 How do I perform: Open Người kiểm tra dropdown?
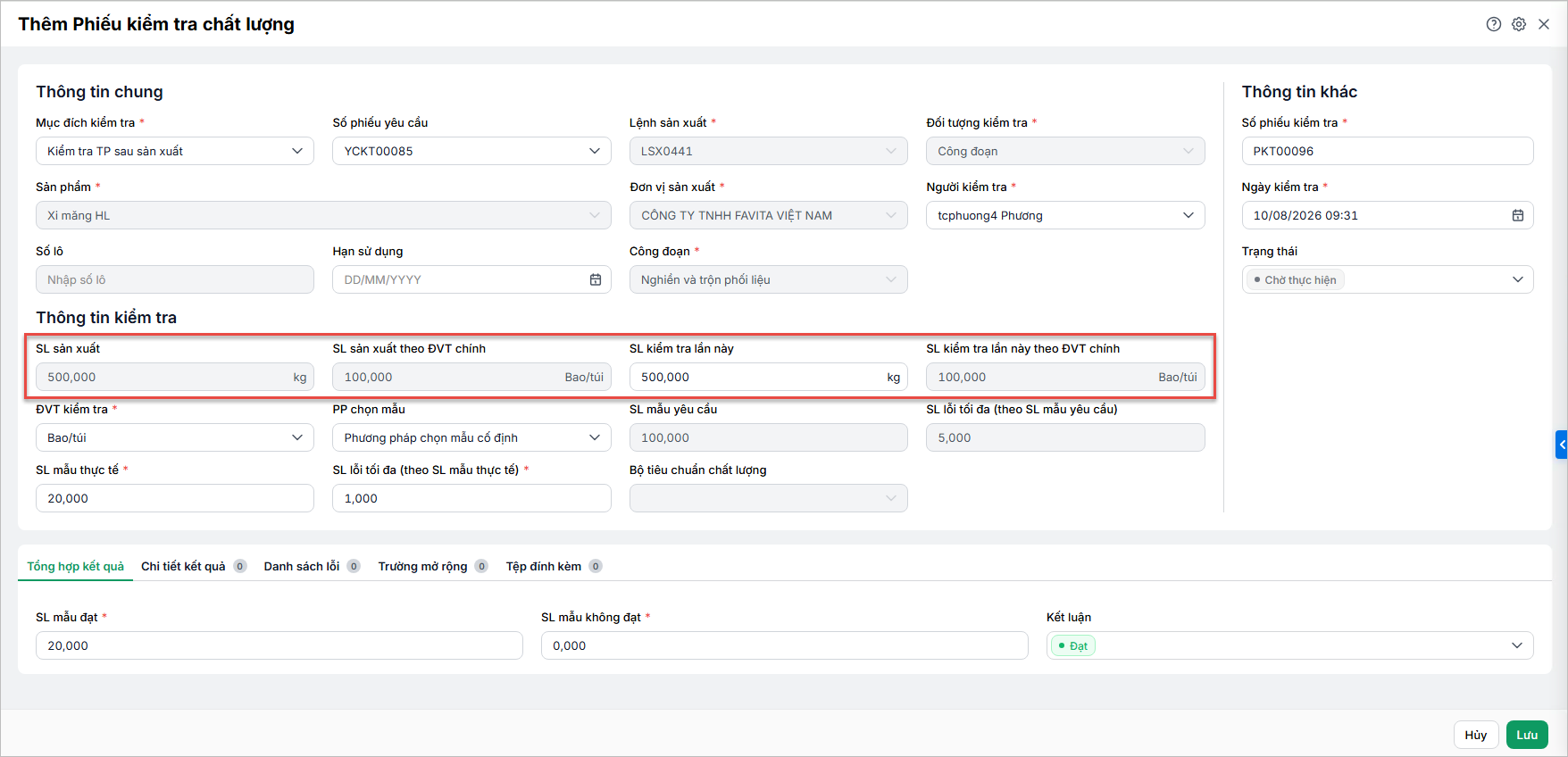pos(1065,215)
